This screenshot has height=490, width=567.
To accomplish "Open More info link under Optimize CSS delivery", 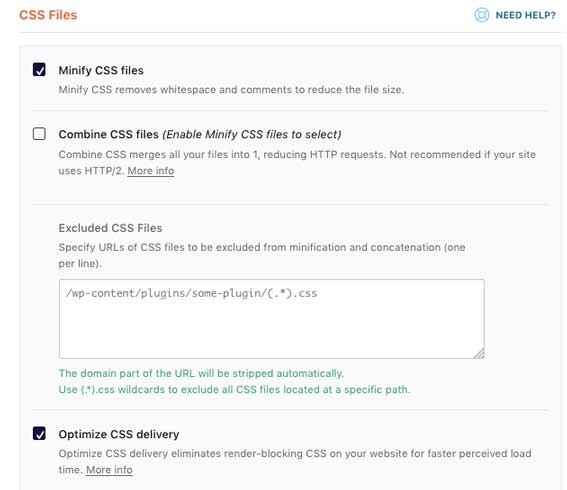I will point(109,470).
